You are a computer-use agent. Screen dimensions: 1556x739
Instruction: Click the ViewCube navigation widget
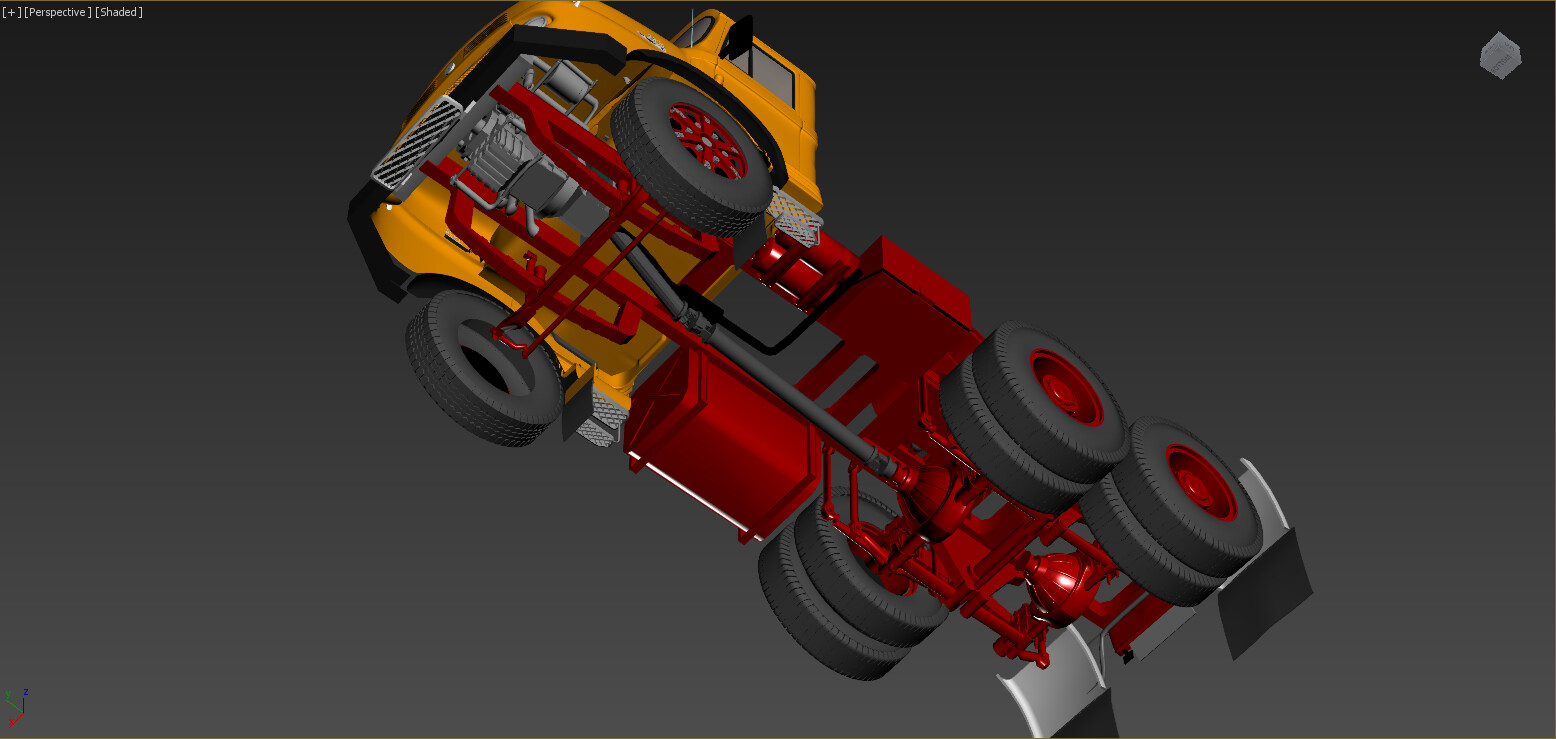point(1500,55)
